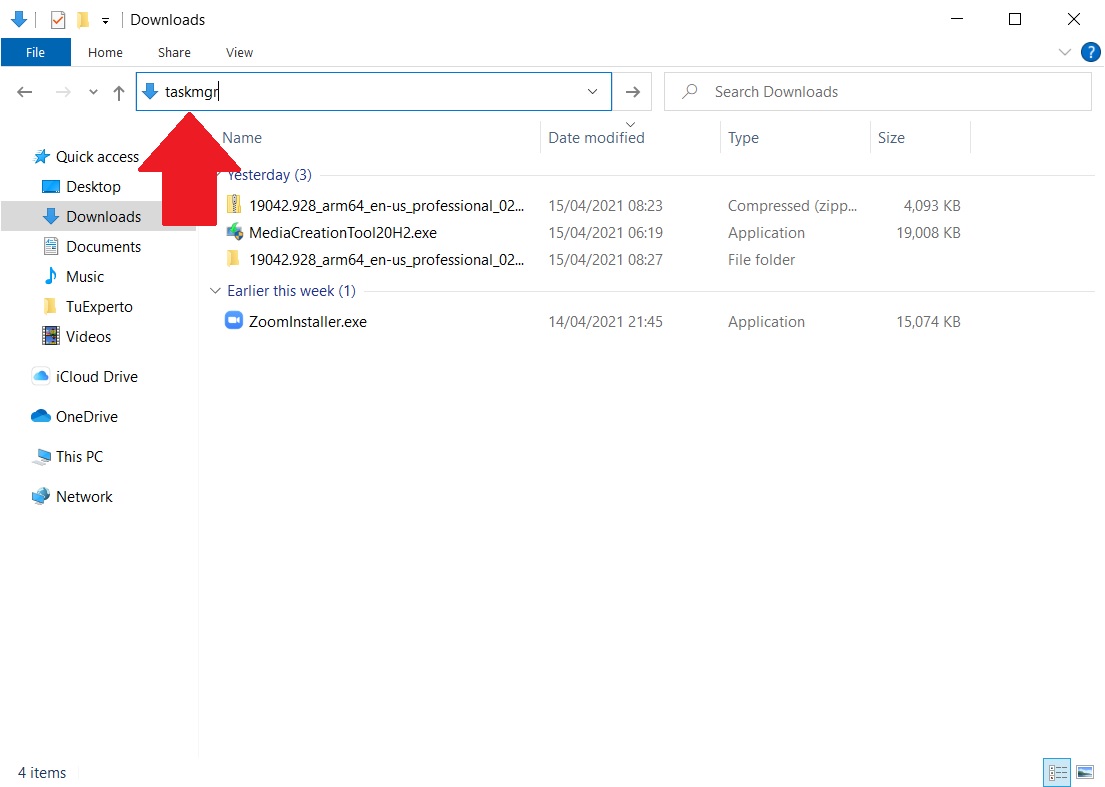The width and height of the screenshot is (1105, 787).
Task: Click the MediaCreationTool20H2.exe application icon
Action: (x=234, y=233)
